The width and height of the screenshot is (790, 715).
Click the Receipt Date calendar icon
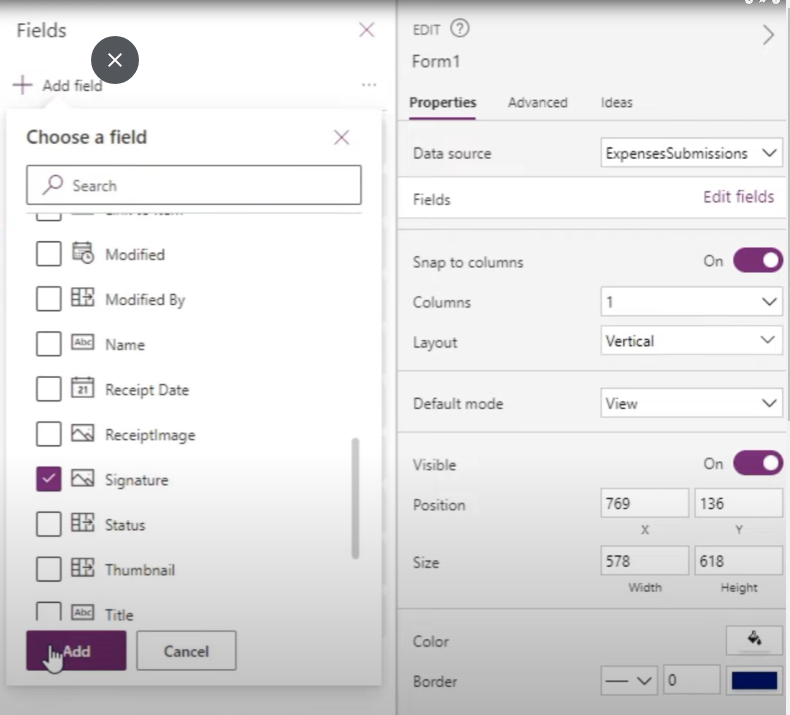[83, 387]
